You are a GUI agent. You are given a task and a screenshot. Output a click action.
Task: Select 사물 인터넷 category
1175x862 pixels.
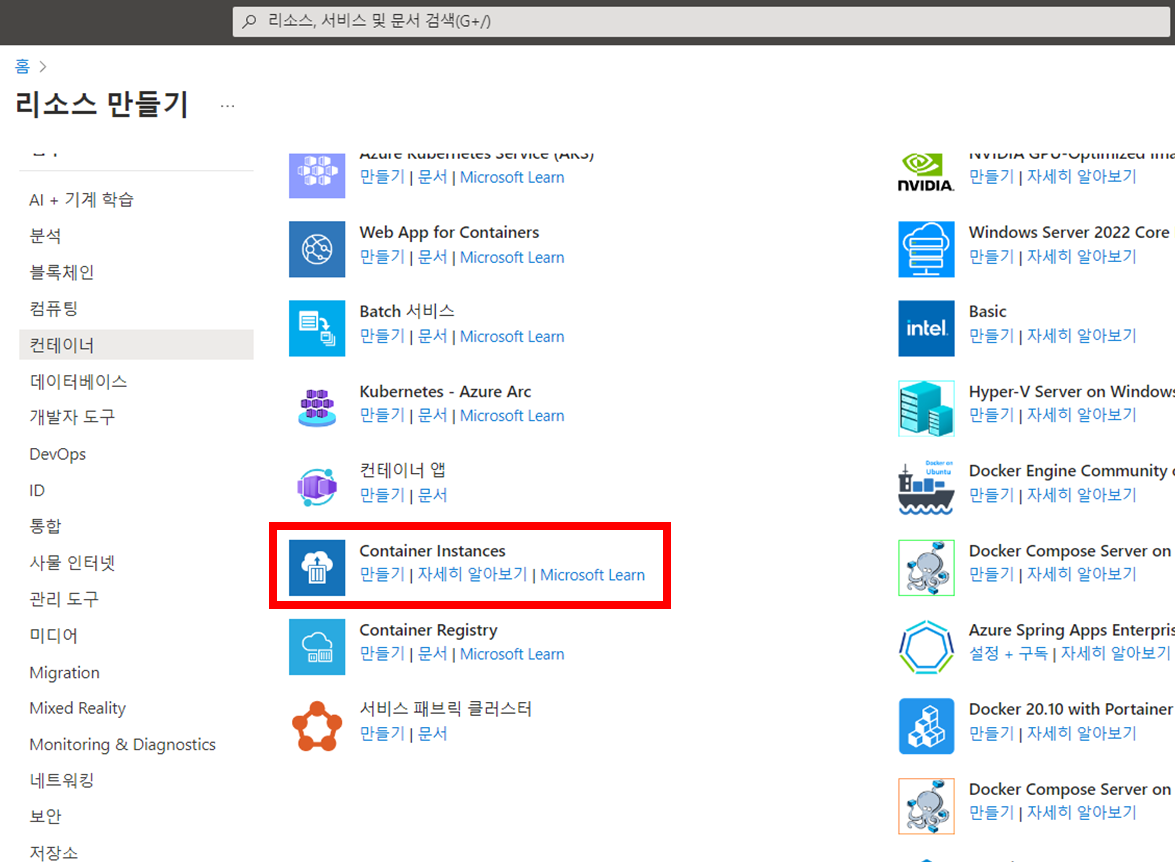[x=136, y=562]
